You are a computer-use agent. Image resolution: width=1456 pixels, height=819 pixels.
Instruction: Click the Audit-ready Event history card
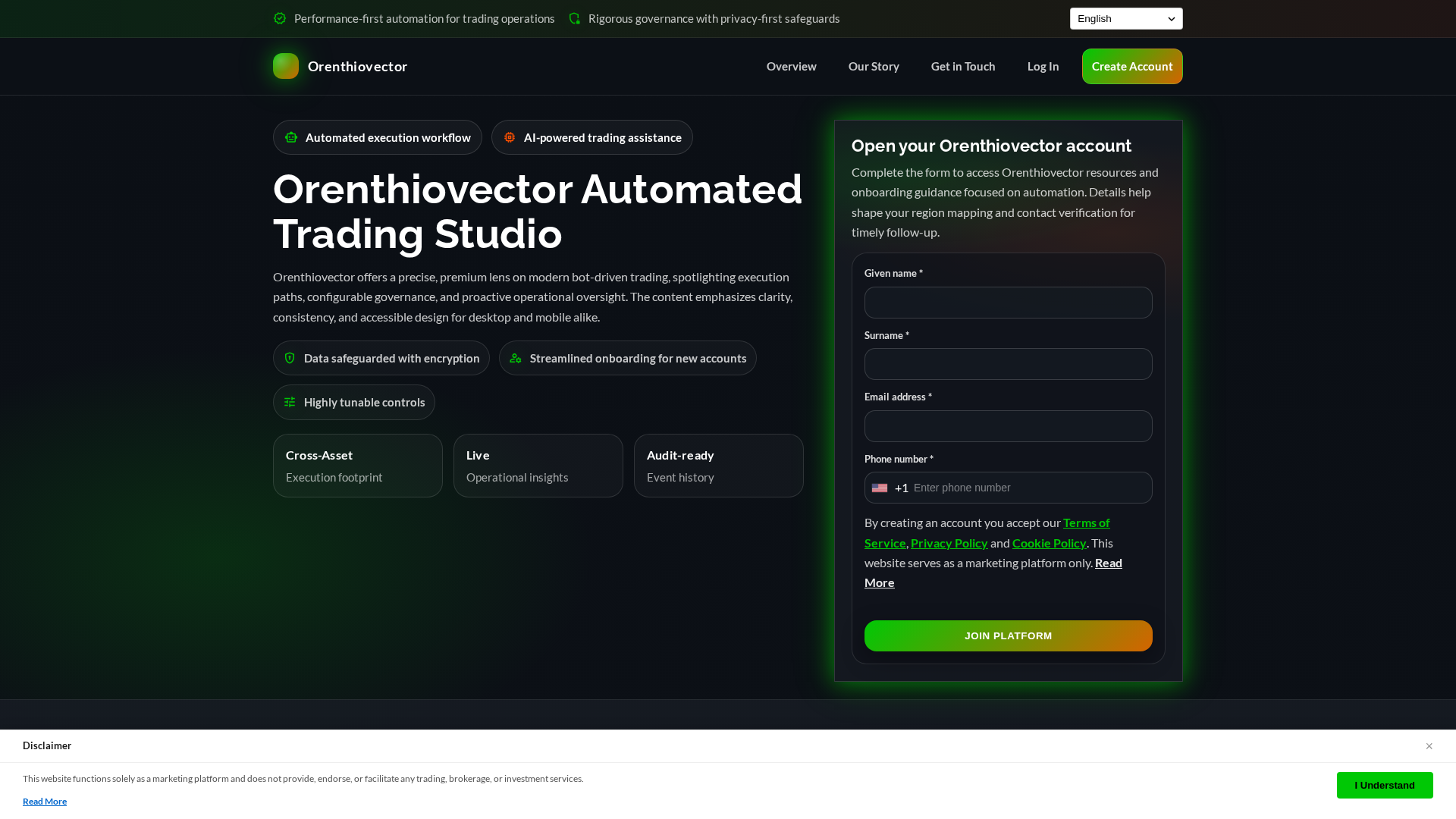pyautogui.click(x=719, y=466)
